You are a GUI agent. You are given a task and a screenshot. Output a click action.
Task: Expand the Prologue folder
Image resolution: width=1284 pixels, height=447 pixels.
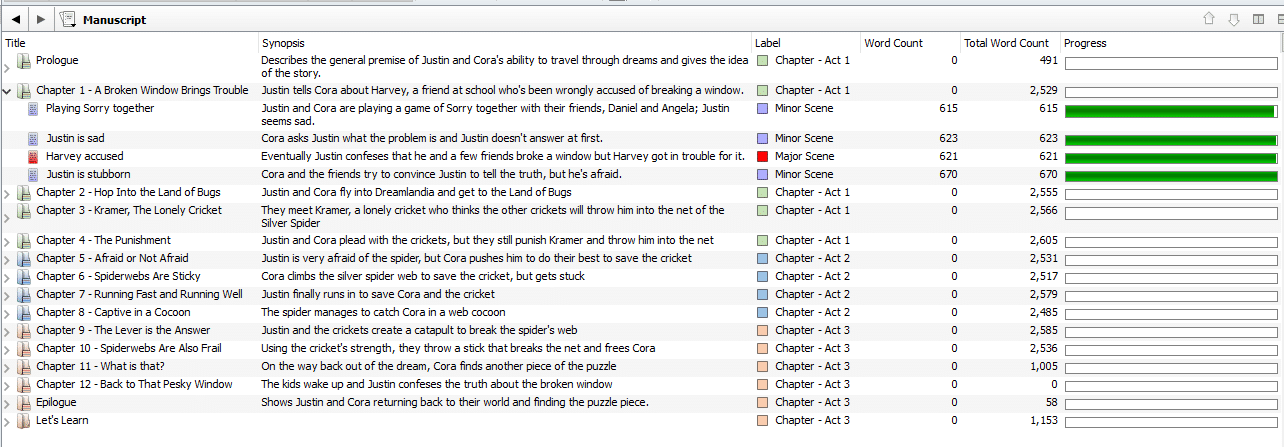pyautogui.click(x=8, y=68)
